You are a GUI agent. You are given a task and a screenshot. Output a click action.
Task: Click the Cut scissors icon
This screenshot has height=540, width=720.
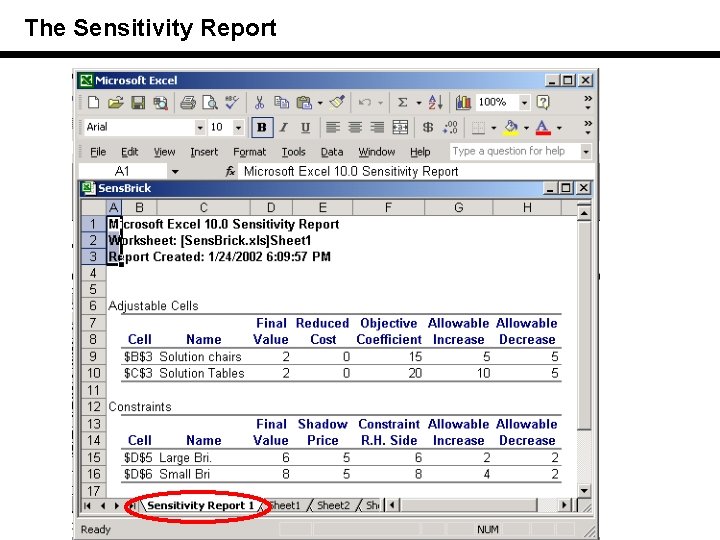click(259, 102)
